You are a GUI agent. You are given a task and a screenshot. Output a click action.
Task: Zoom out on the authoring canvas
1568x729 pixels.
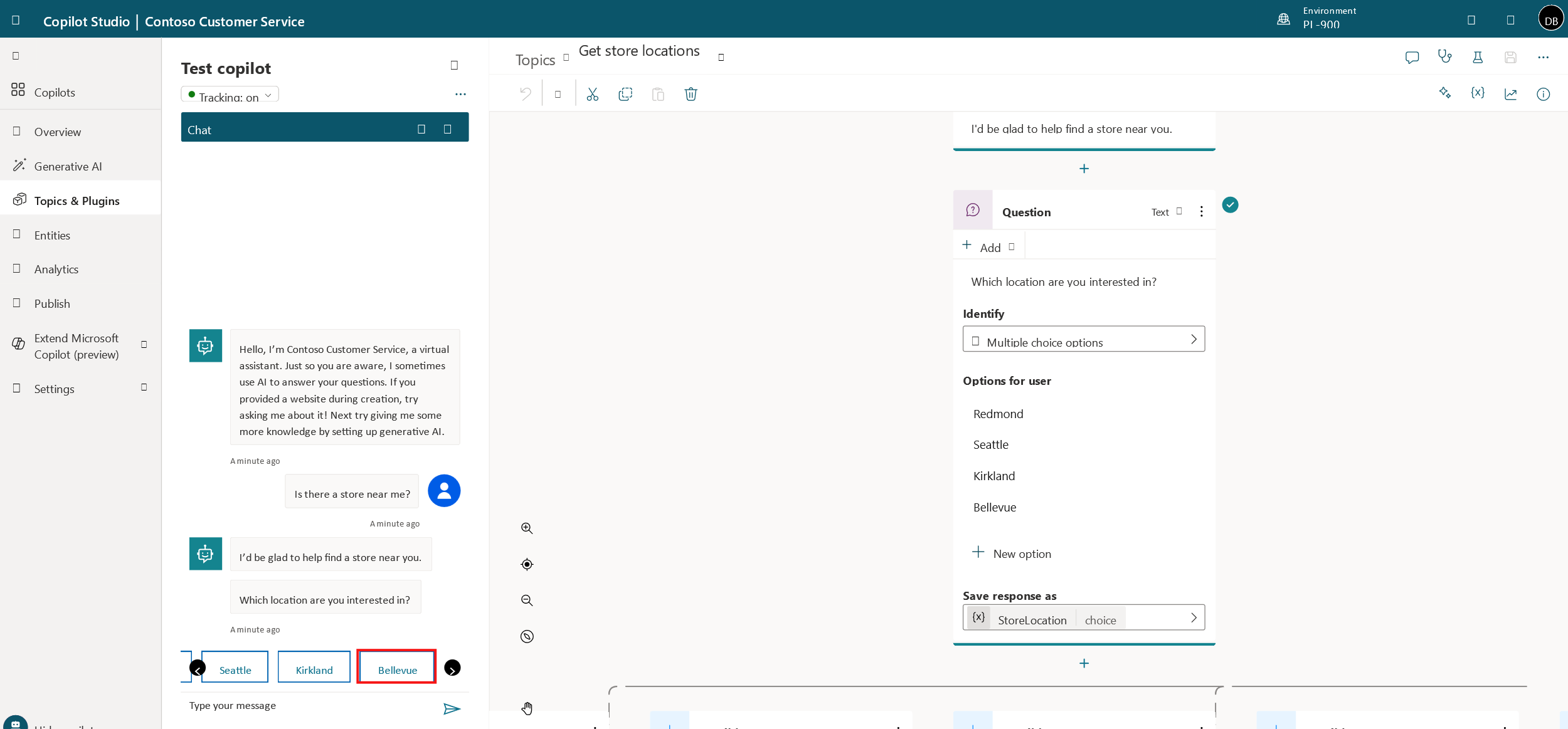click(x=527, y=601)
